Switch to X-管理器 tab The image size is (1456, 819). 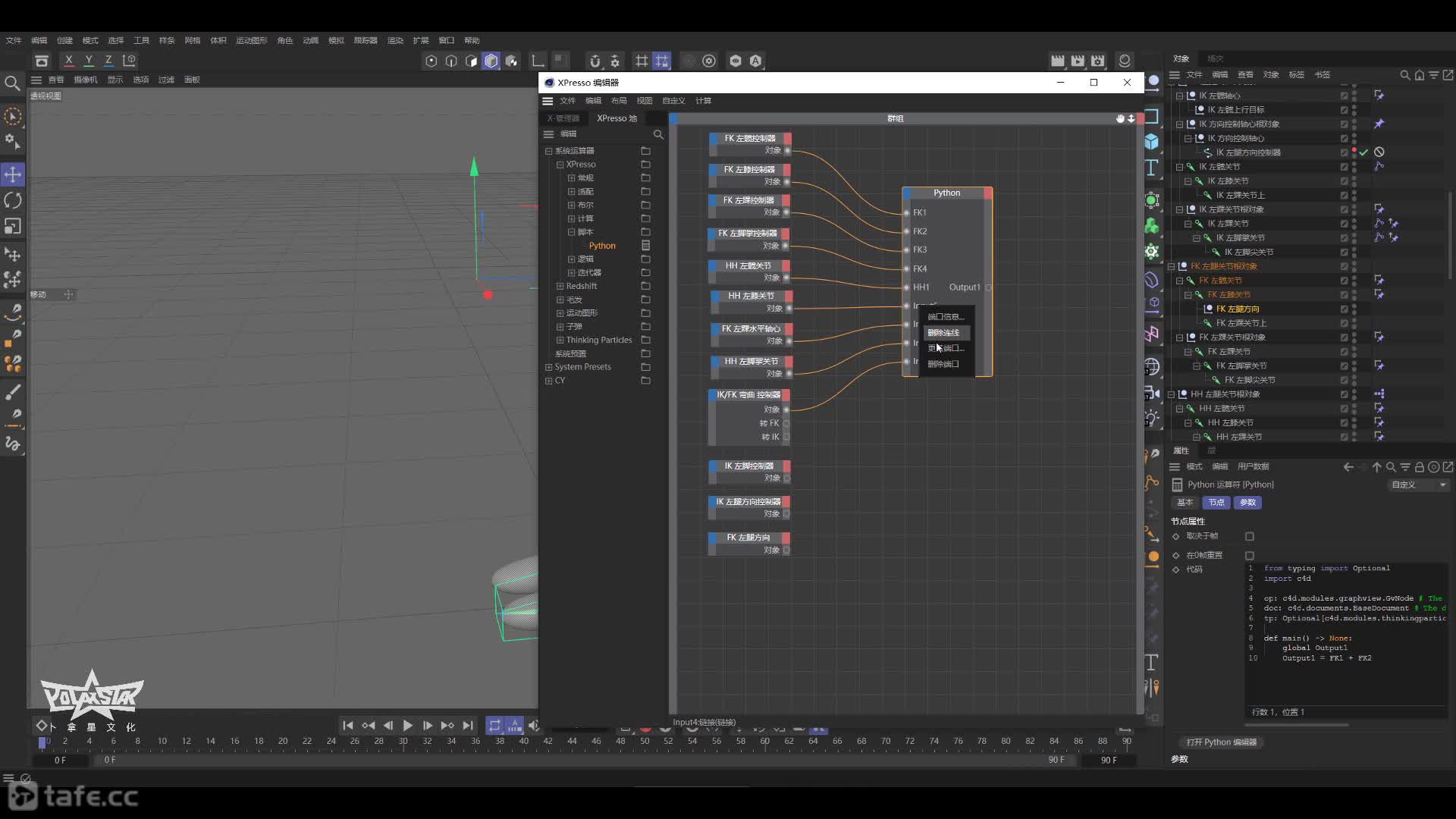tap(563, 118)
